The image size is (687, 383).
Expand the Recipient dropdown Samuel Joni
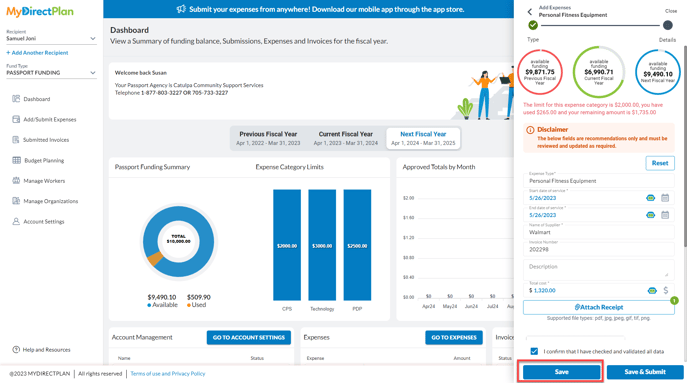(51, 39)
